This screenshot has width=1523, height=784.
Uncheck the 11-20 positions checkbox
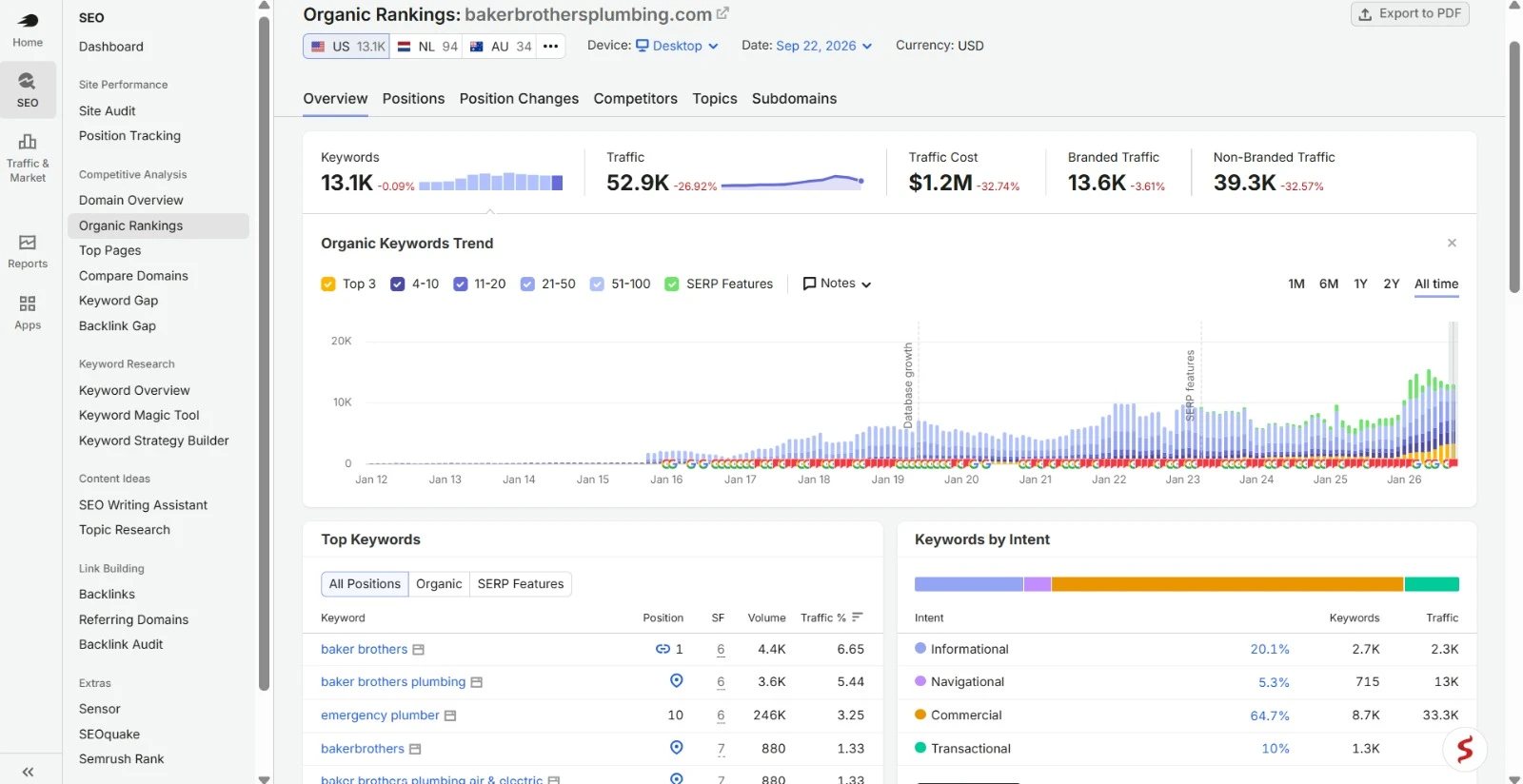pos(461,284)
